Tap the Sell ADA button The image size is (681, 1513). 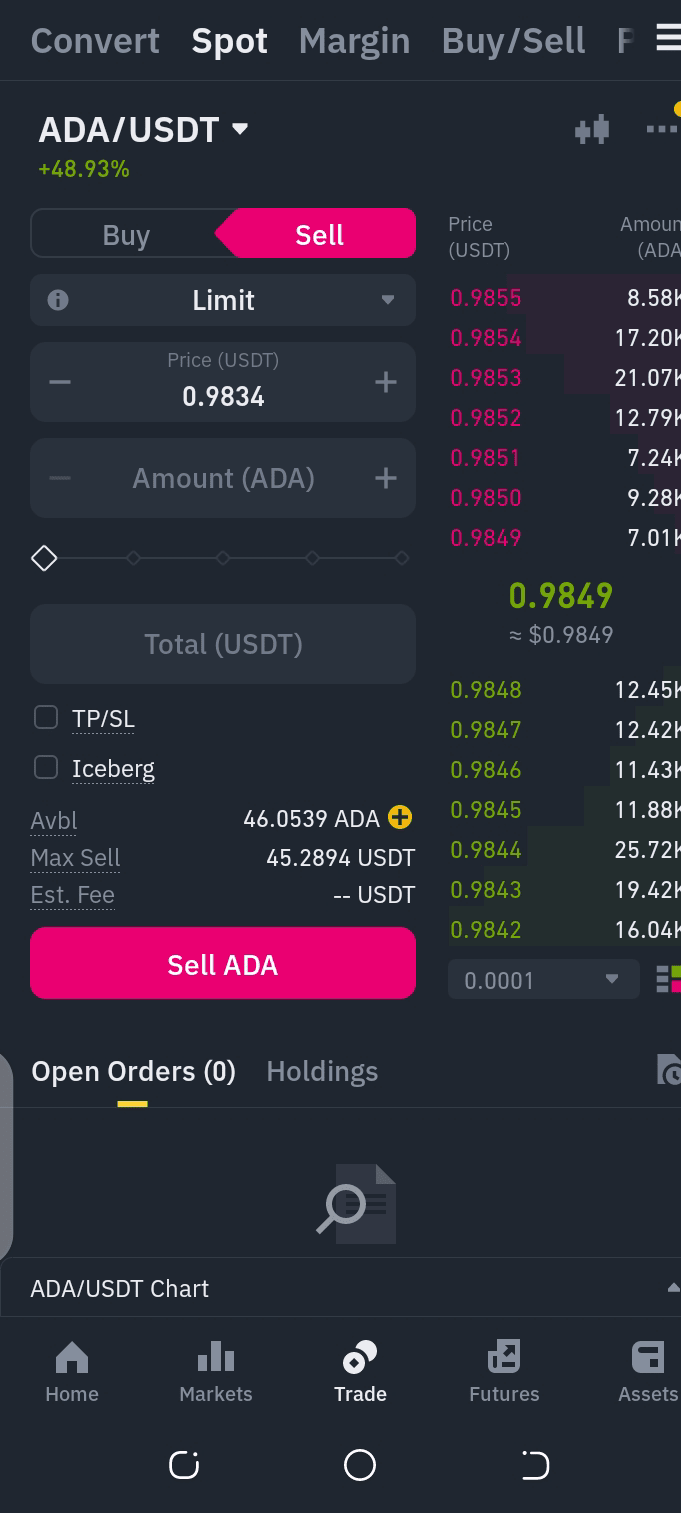(223, 963)
